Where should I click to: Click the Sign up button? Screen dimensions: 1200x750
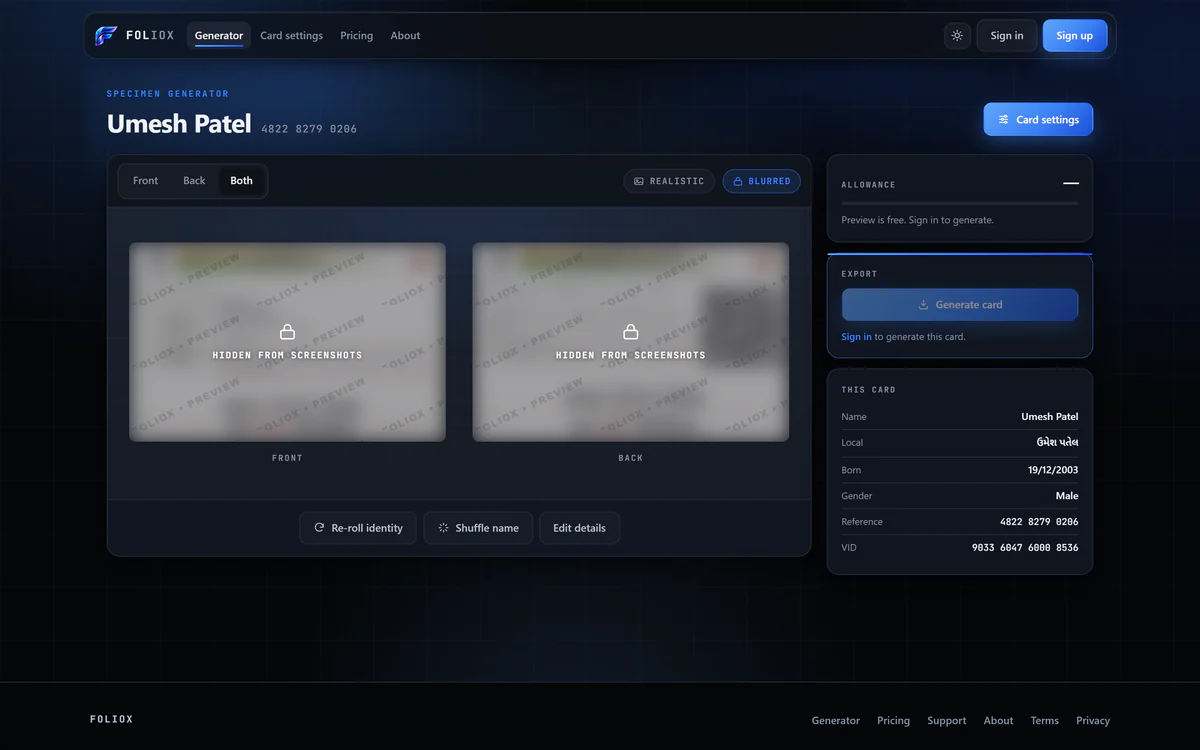1075,36
